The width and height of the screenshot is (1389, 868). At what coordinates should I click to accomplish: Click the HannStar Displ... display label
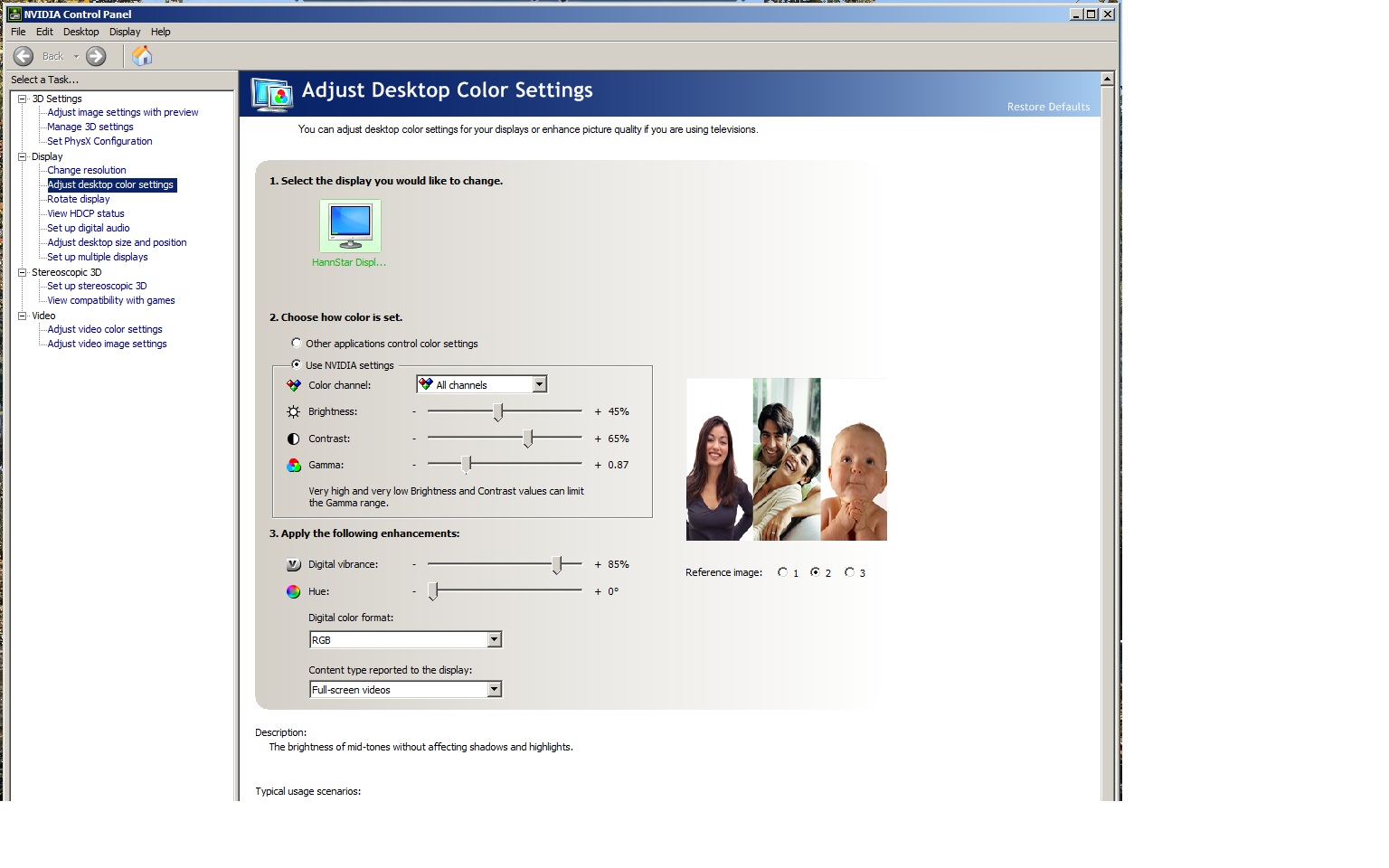click(349, 262)
